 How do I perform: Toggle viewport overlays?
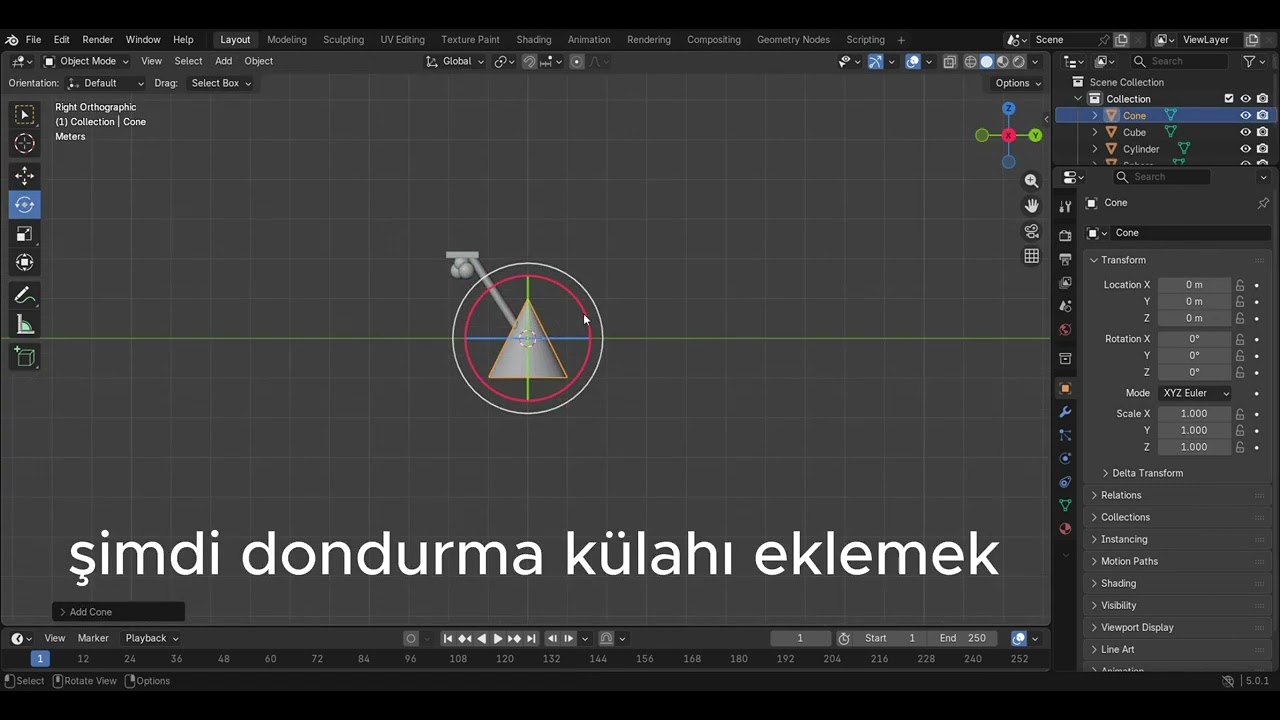point(913,62)
